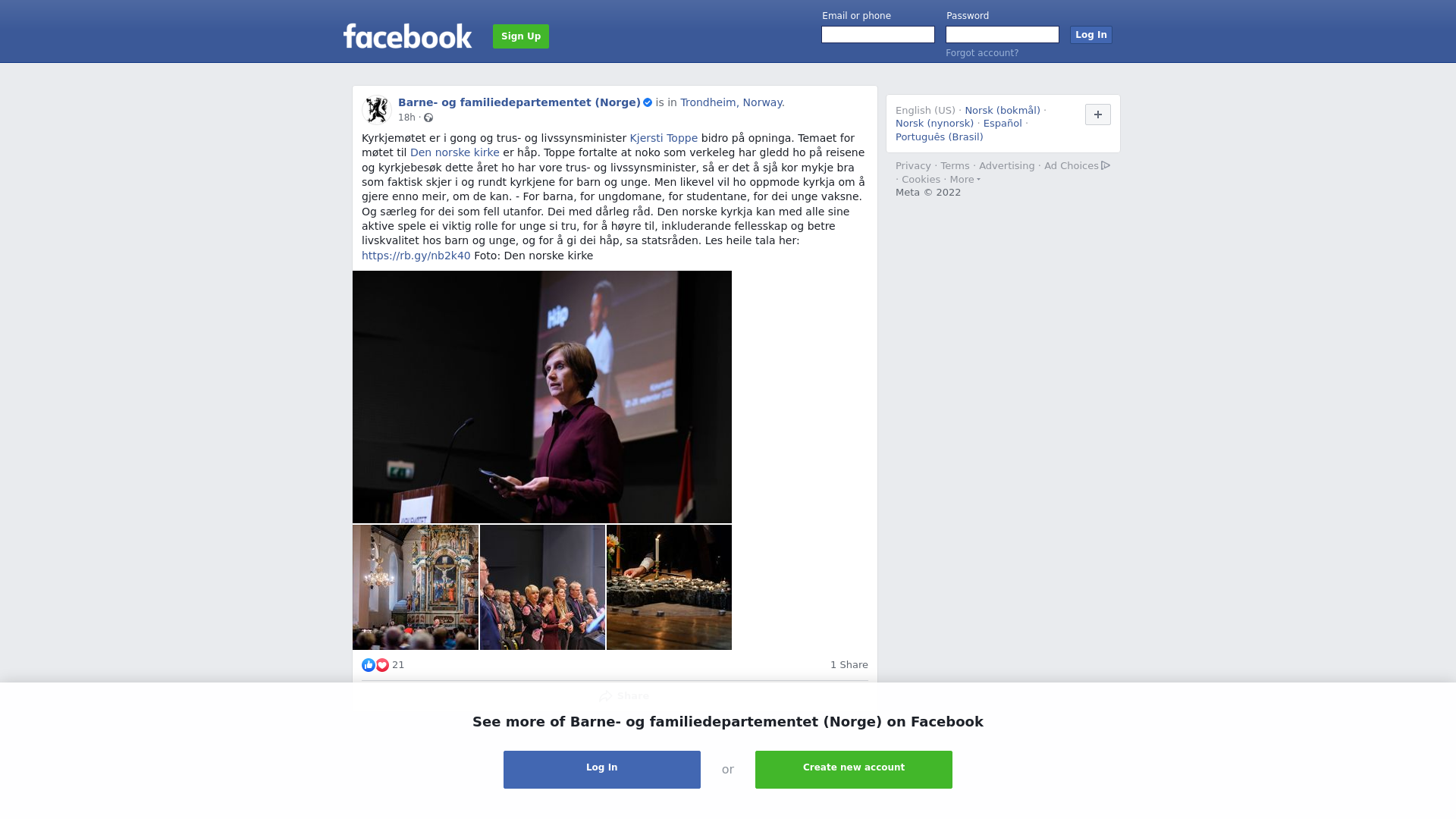Screen dimensions: 1456x819
Task: Open the Kjersti Toppe profile link
Action: (x=664, y=138)
